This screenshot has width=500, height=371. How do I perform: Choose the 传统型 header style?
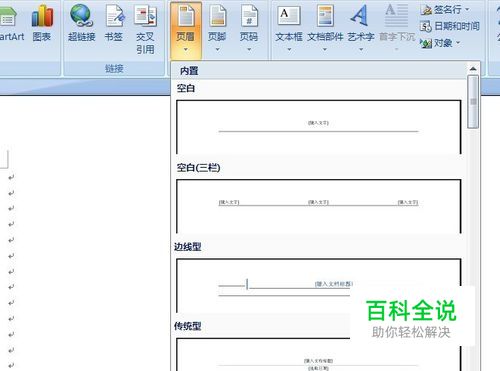click(319, 354)
